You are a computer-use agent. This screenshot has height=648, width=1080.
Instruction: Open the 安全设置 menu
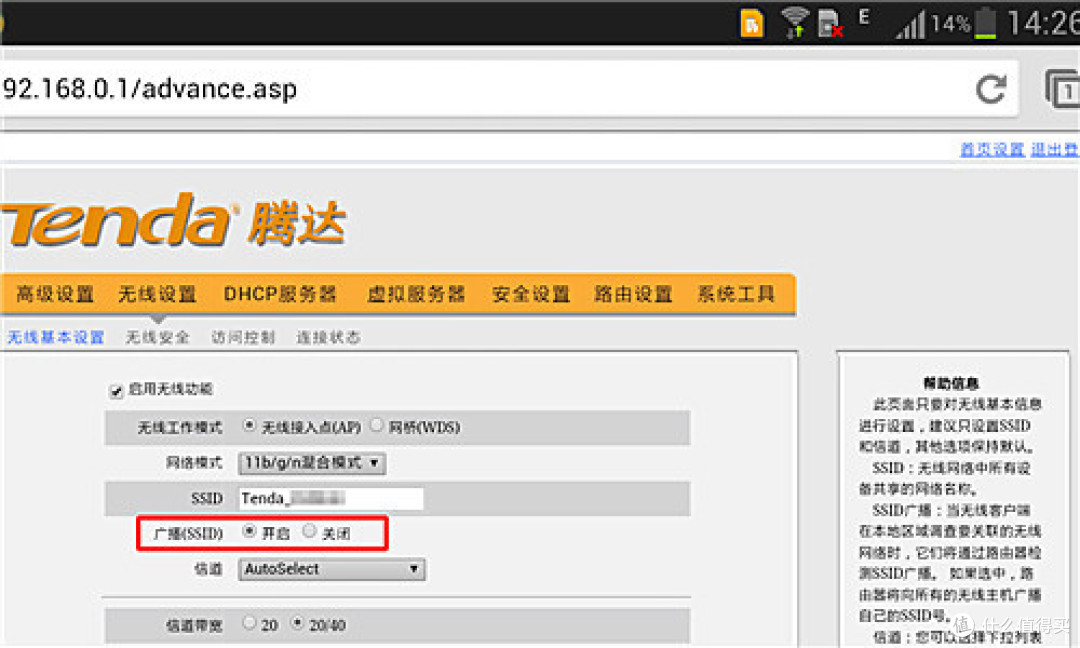(x=531, y=295)
